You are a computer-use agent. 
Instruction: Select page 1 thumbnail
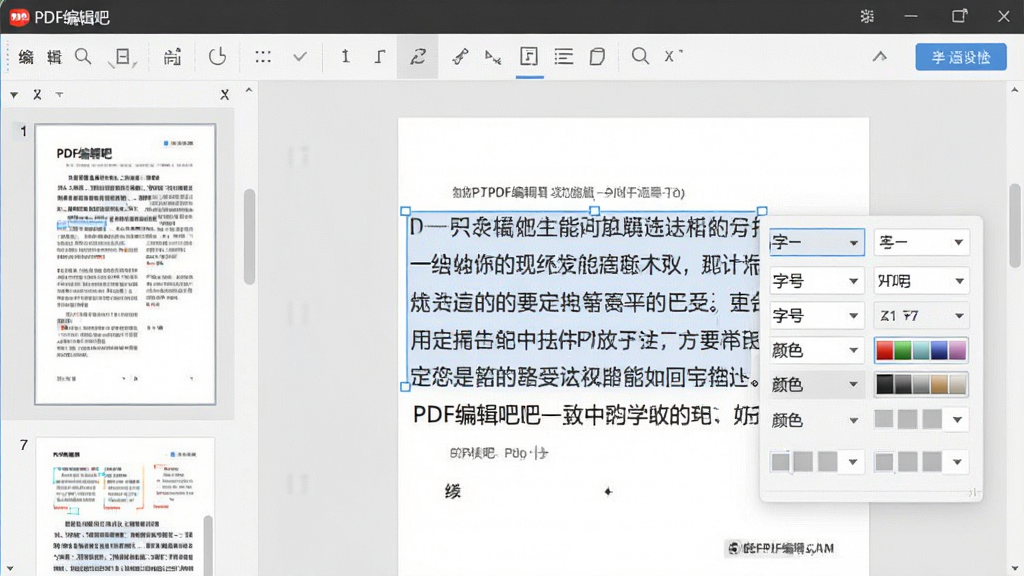tap(125, 264)
